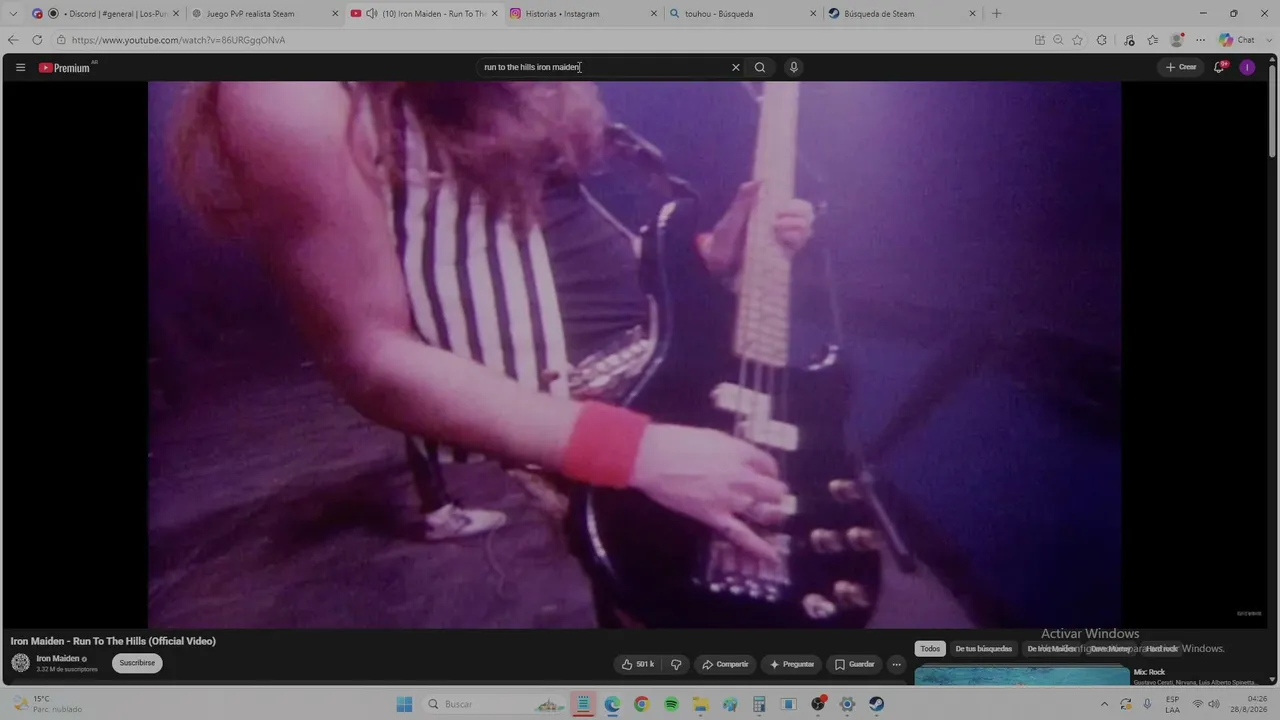1280x720 pixels.
Task: Open Spotify from the taskbar
Action: (x=671, y=704)
